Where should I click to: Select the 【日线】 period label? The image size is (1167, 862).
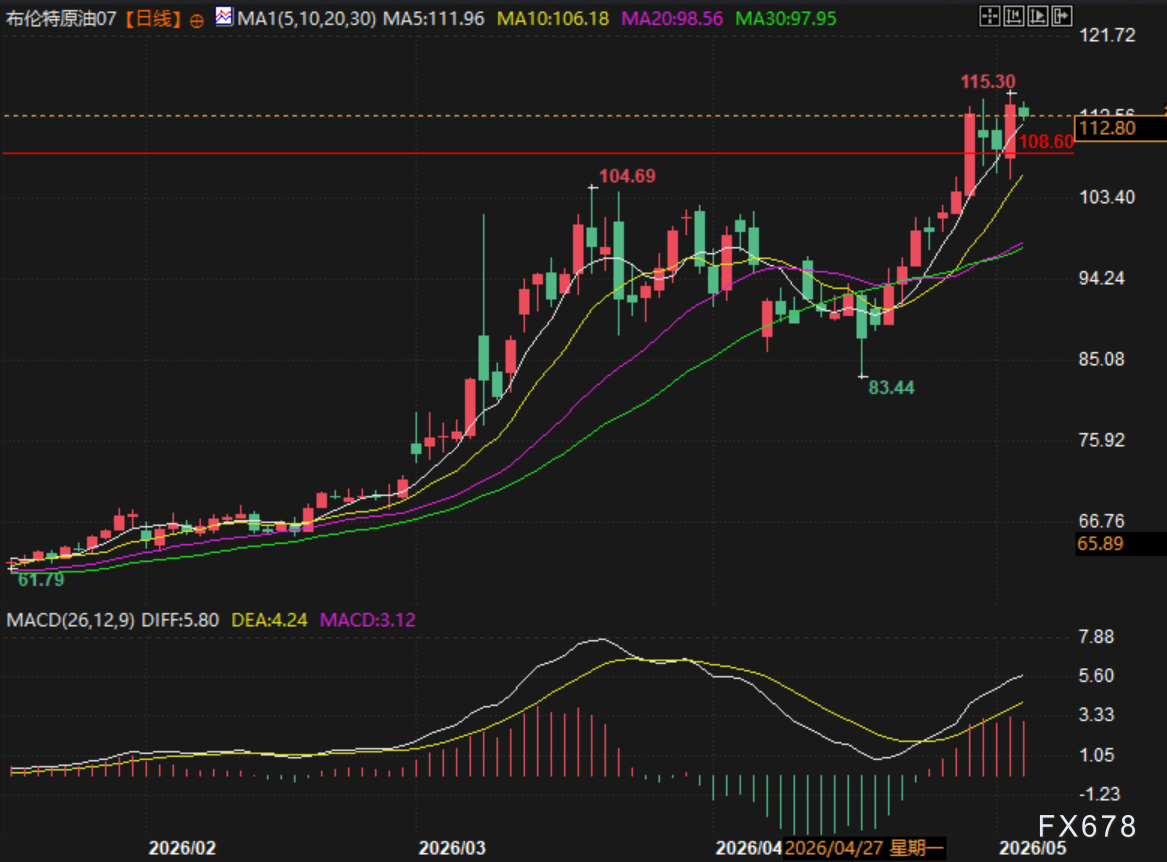(x=153, y=19)
